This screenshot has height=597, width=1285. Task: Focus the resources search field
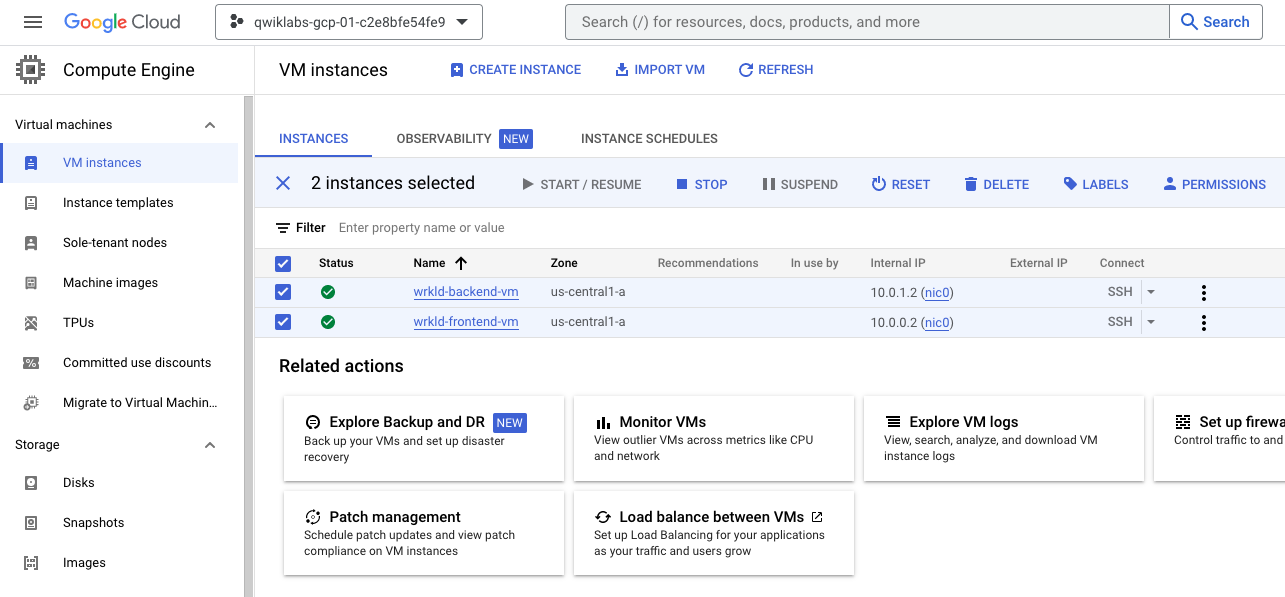(867, 22)
